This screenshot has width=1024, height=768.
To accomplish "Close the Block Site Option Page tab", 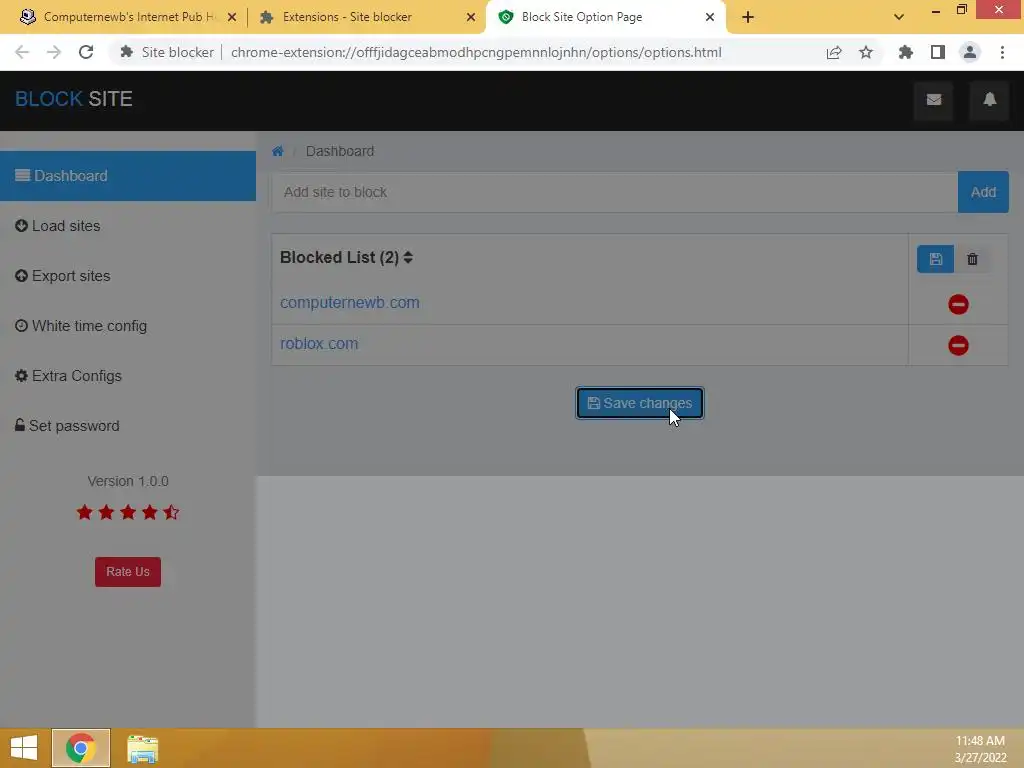I will click(x=710, y=18).
